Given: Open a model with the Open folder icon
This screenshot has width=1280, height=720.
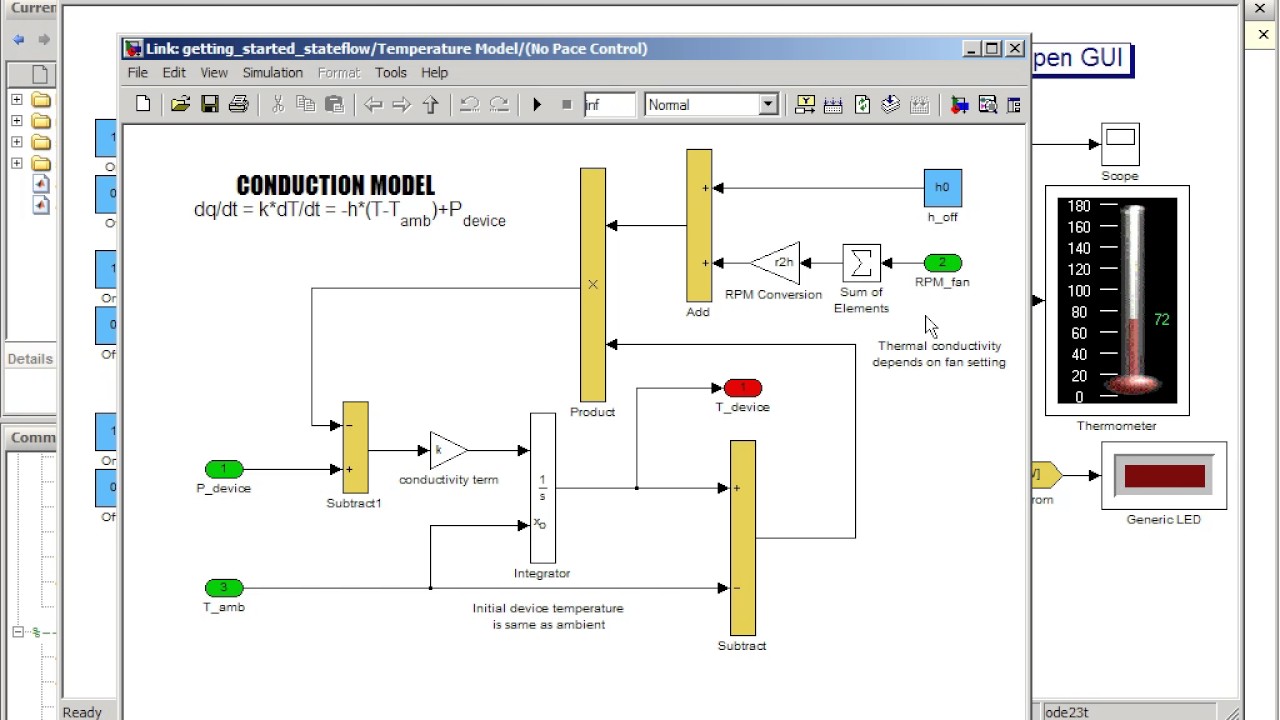Looking at the screenshot, I should pos(180,104).
